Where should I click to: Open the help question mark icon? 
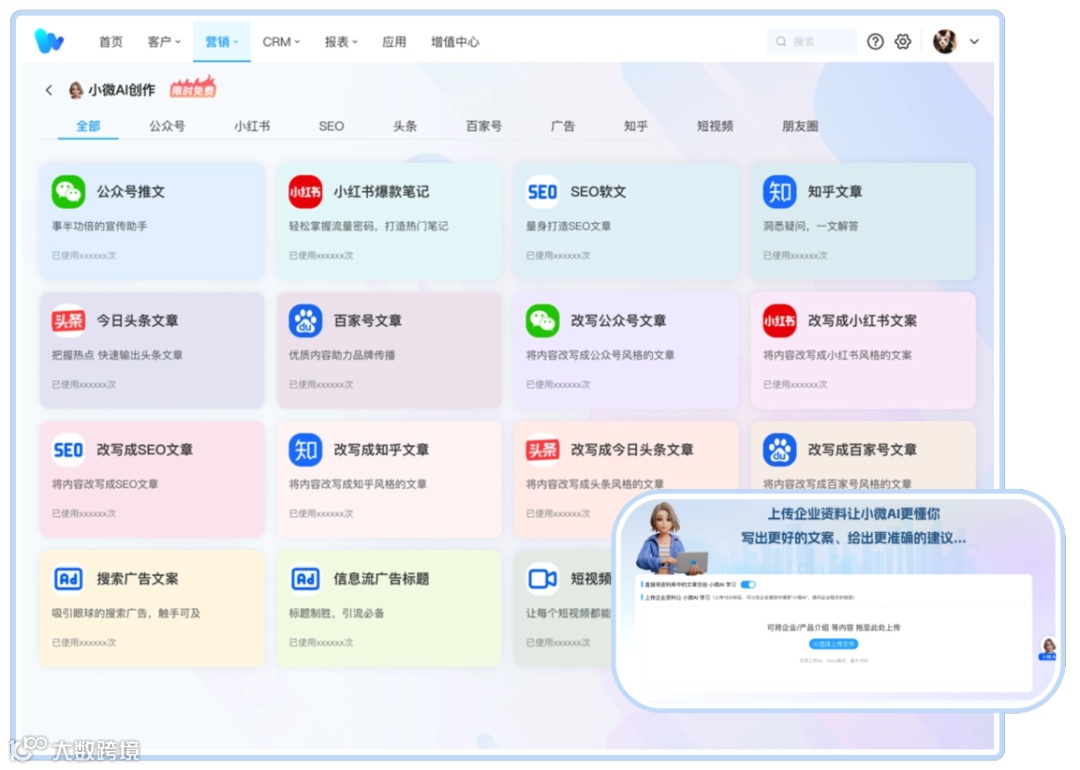tap(875, 41)
